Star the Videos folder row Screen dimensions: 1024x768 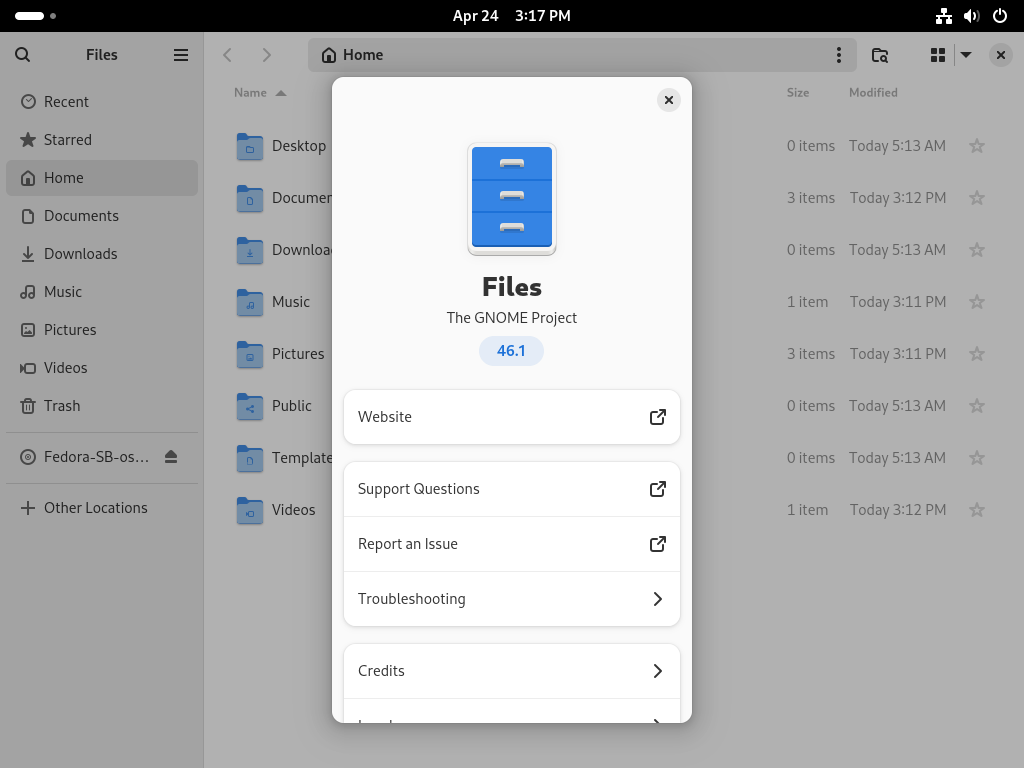pyautogui.click(x=977, y=509)
